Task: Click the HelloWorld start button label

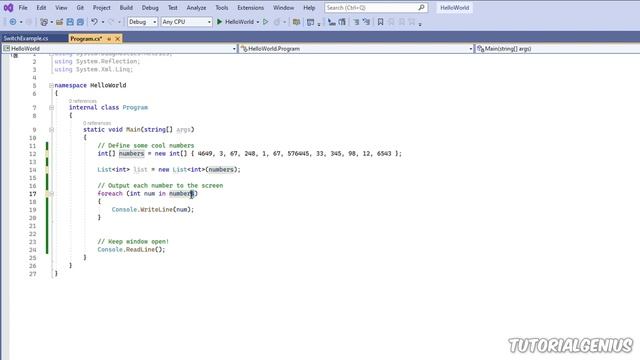Action: (240, 22)
